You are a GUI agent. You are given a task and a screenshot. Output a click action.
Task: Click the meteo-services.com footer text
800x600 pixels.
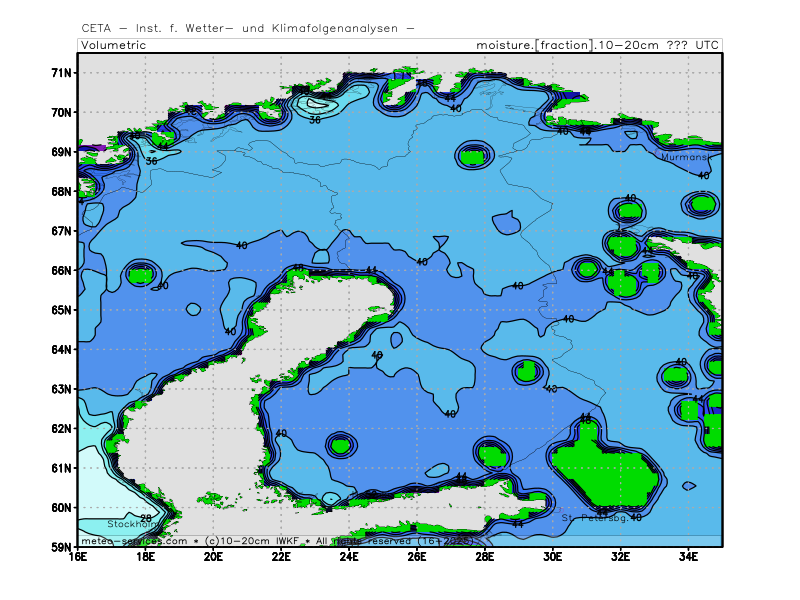pyautogui.click(x=133, y=540)
